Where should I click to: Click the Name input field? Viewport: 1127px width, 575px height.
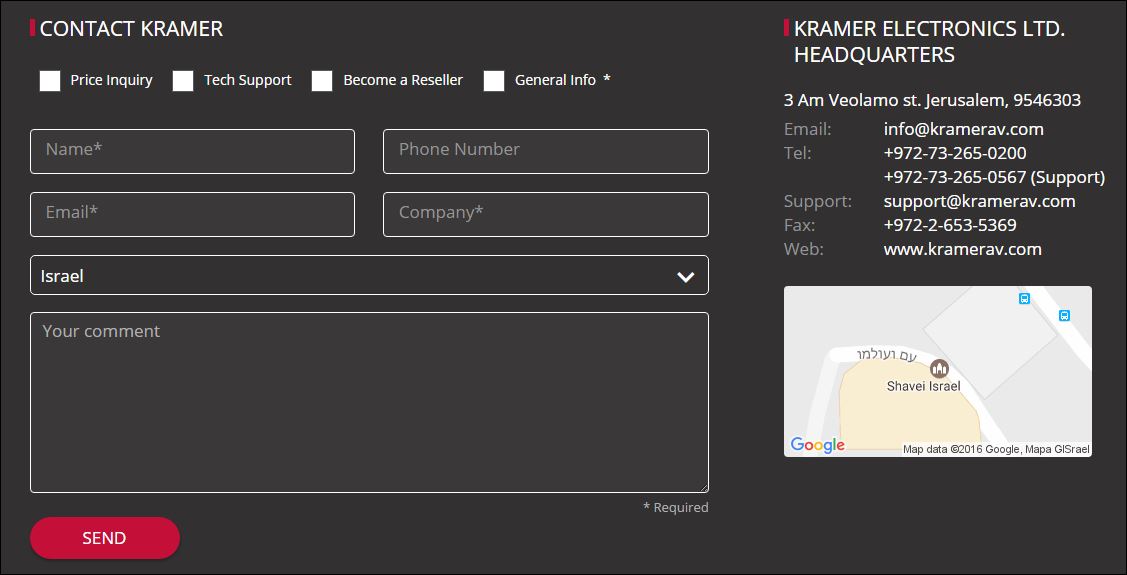(192, 151)
